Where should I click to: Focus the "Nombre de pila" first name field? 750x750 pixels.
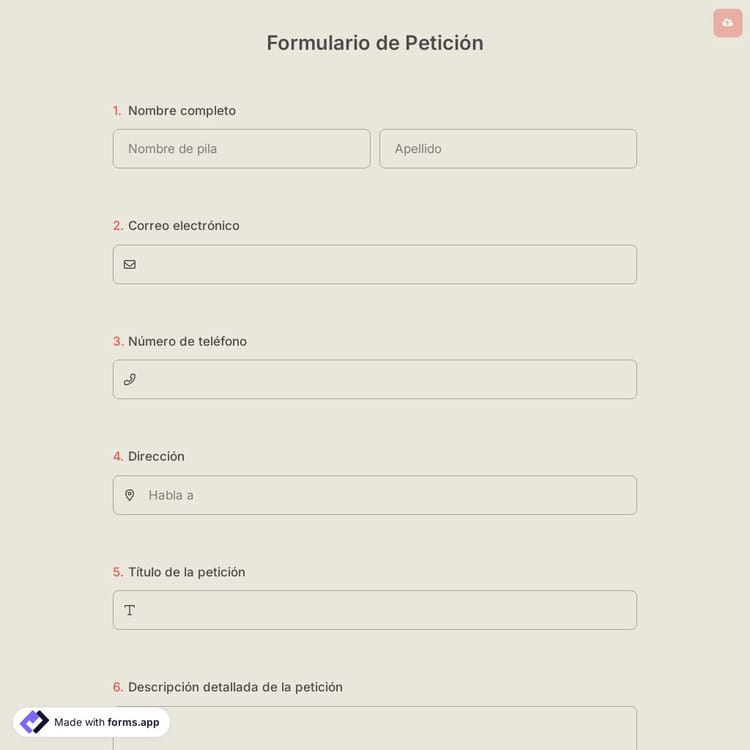241,149
